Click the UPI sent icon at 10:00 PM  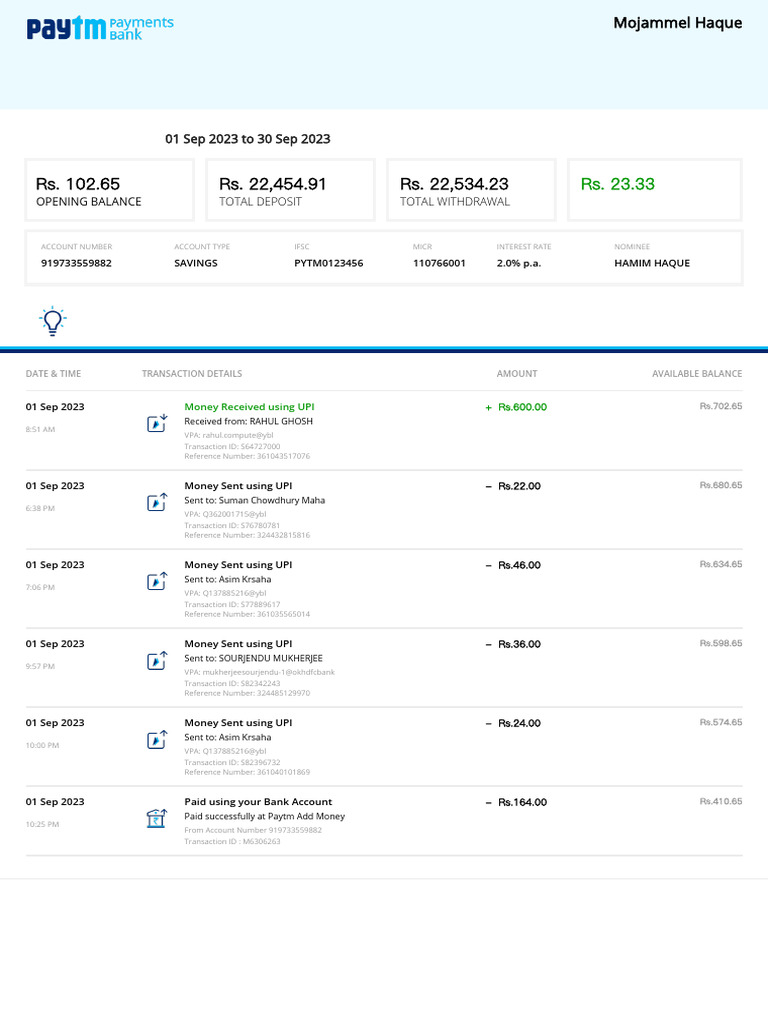tap(157, 740)
